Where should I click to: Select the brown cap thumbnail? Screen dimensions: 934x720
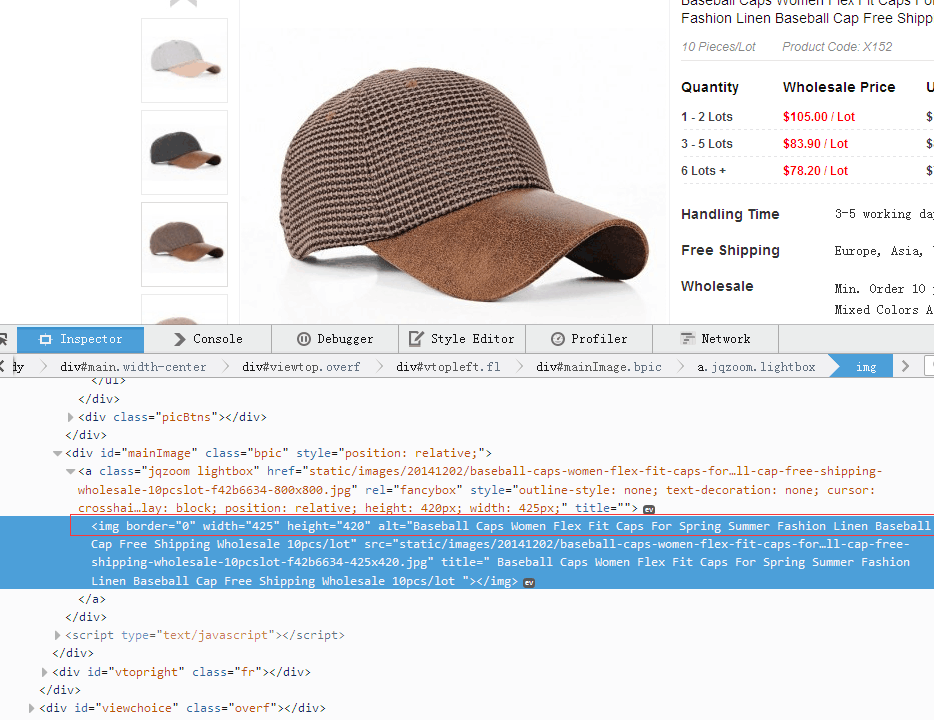(x=185, y=244)
